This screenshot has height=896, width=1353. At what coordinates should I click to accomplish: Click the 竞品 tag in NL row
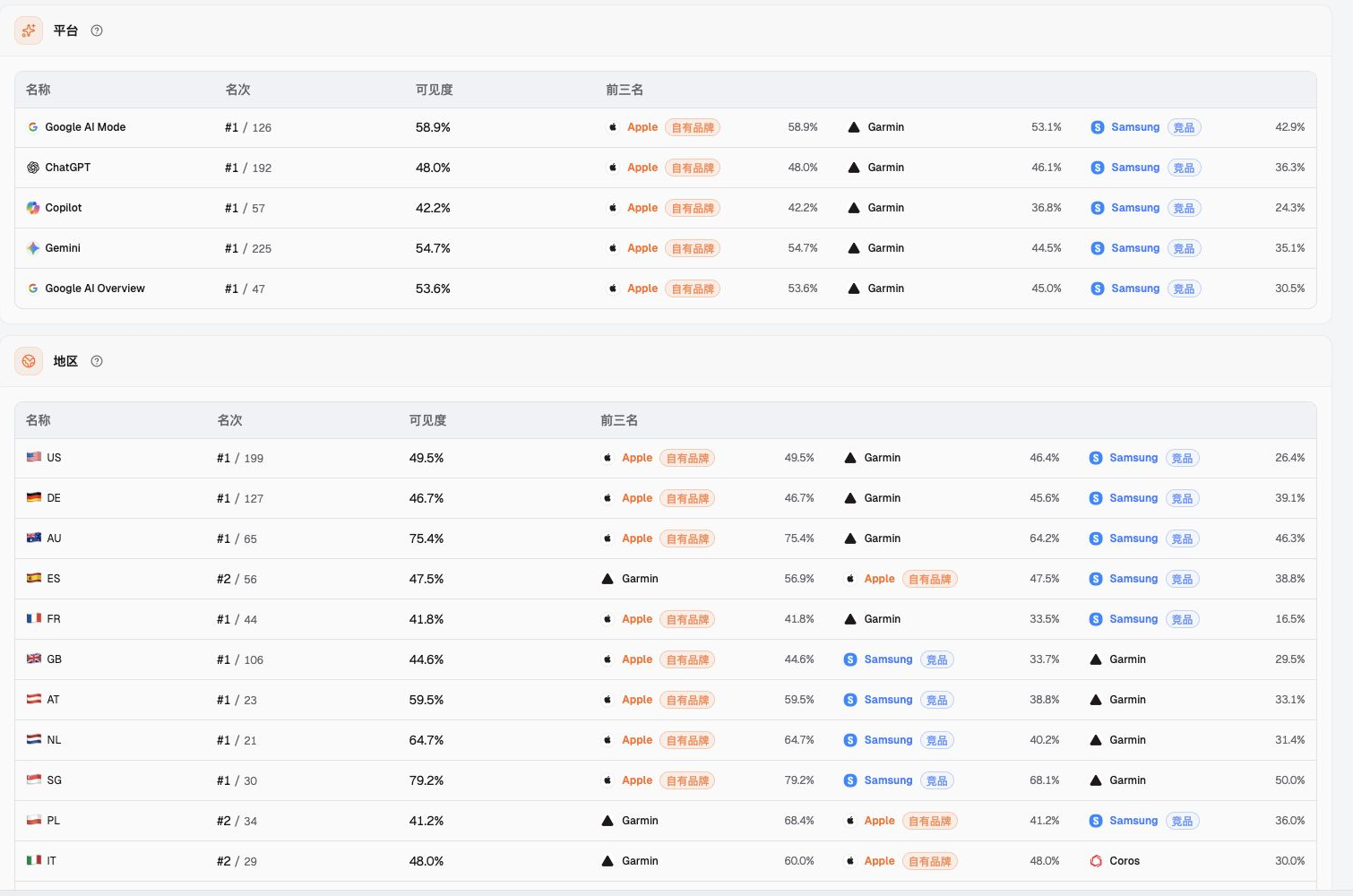pos(936,740)
